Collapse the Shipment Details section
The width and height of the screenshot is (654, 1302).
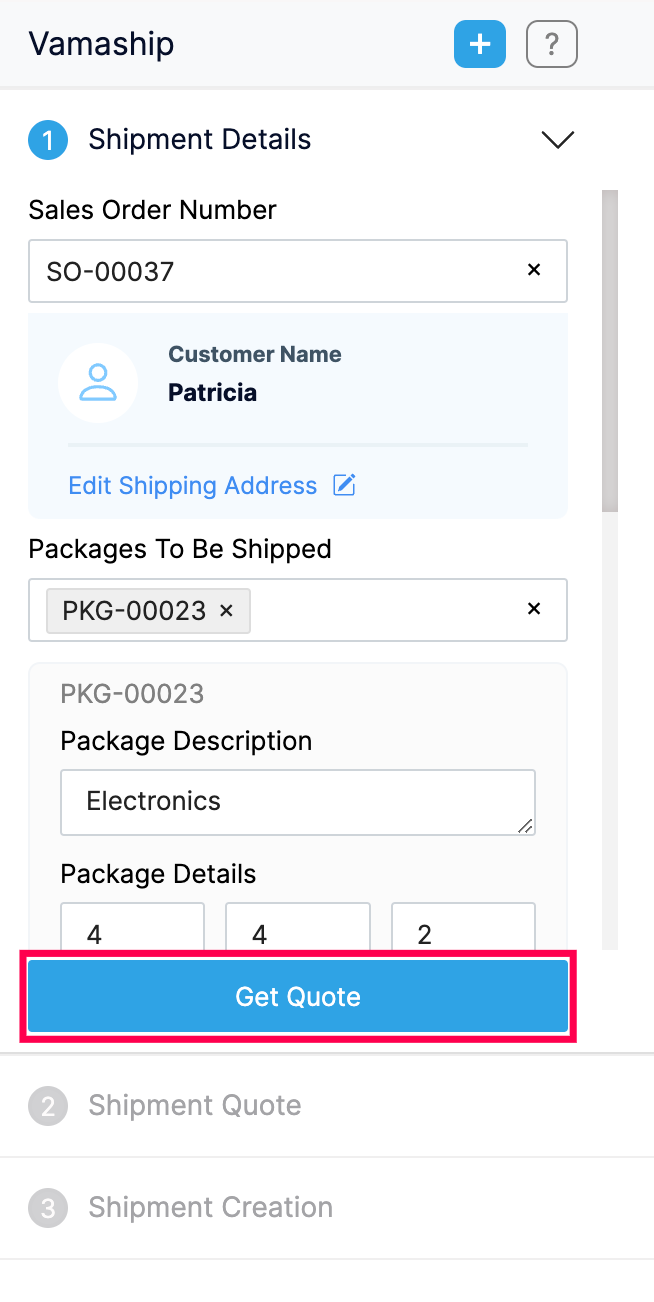point(557,140)
